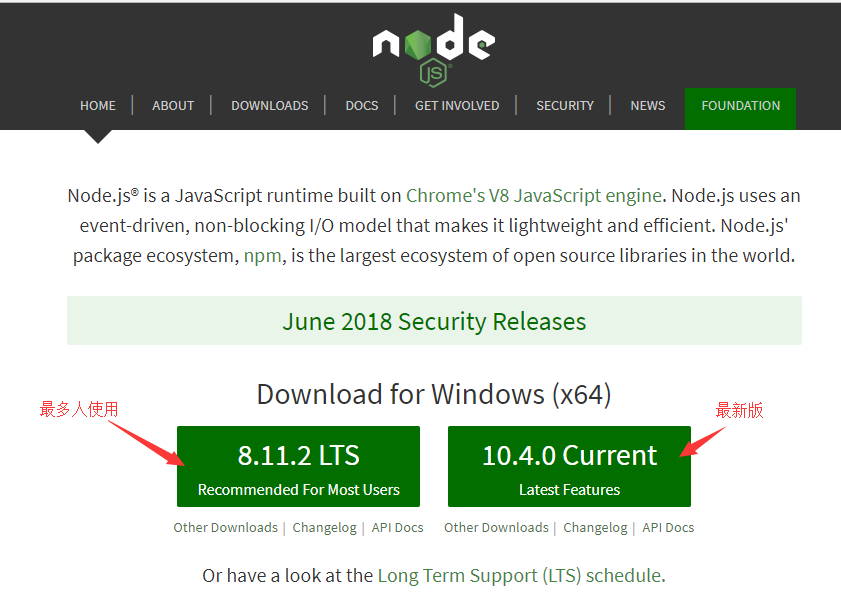Download the 8.11.2 LTS version
This screenshot has width=841, height=609.
pyautogui.click(x=298, y=467)
